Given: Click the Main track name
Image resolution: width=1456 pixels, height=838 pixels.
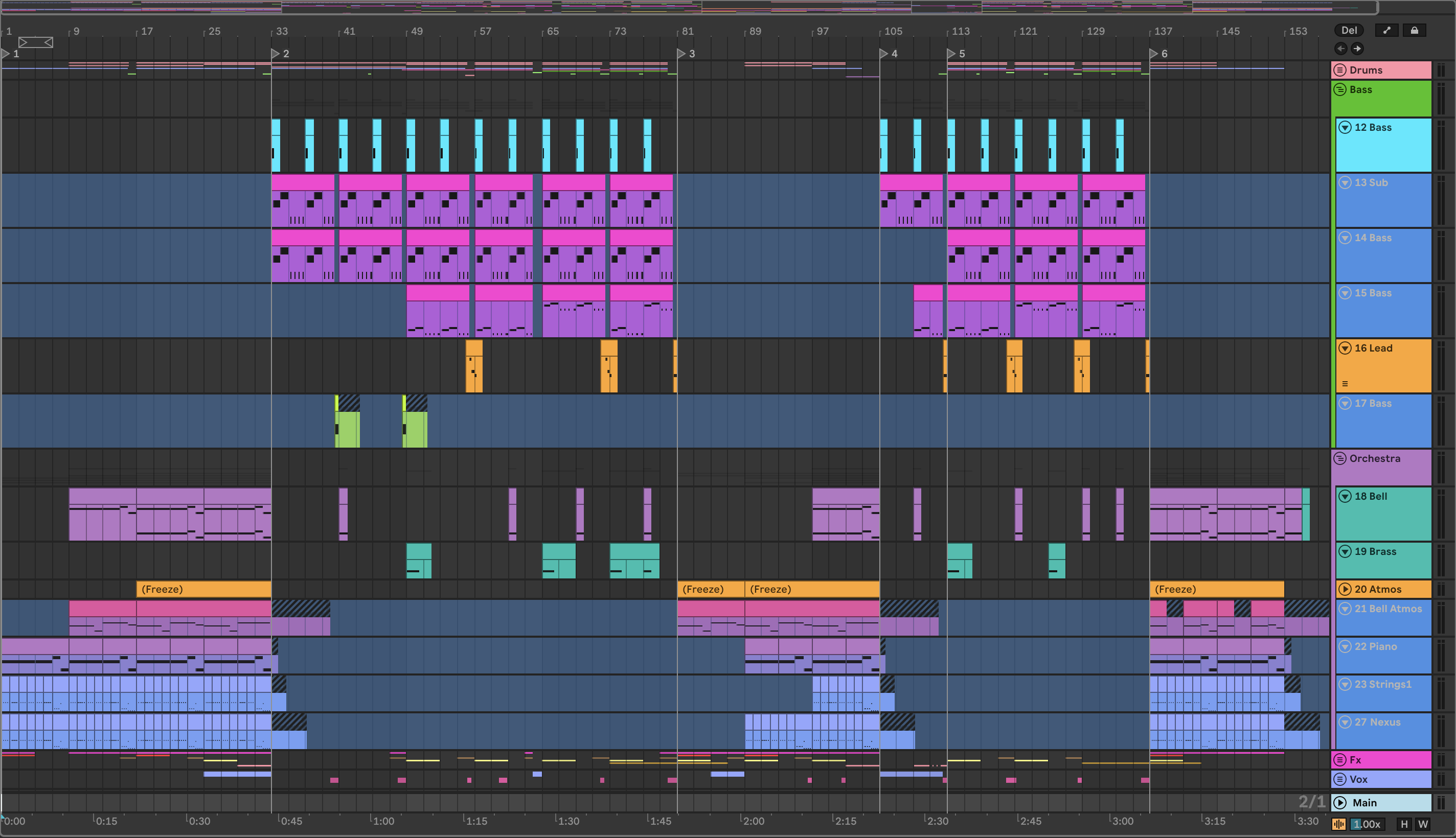Looking at the screenshot, I should (1364, 803).
